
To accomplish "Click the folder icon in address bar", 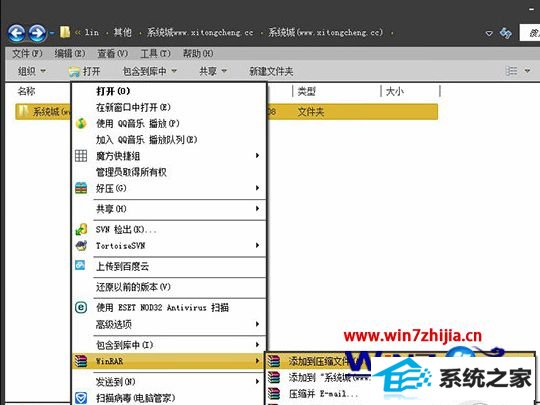I will [65, 32].
